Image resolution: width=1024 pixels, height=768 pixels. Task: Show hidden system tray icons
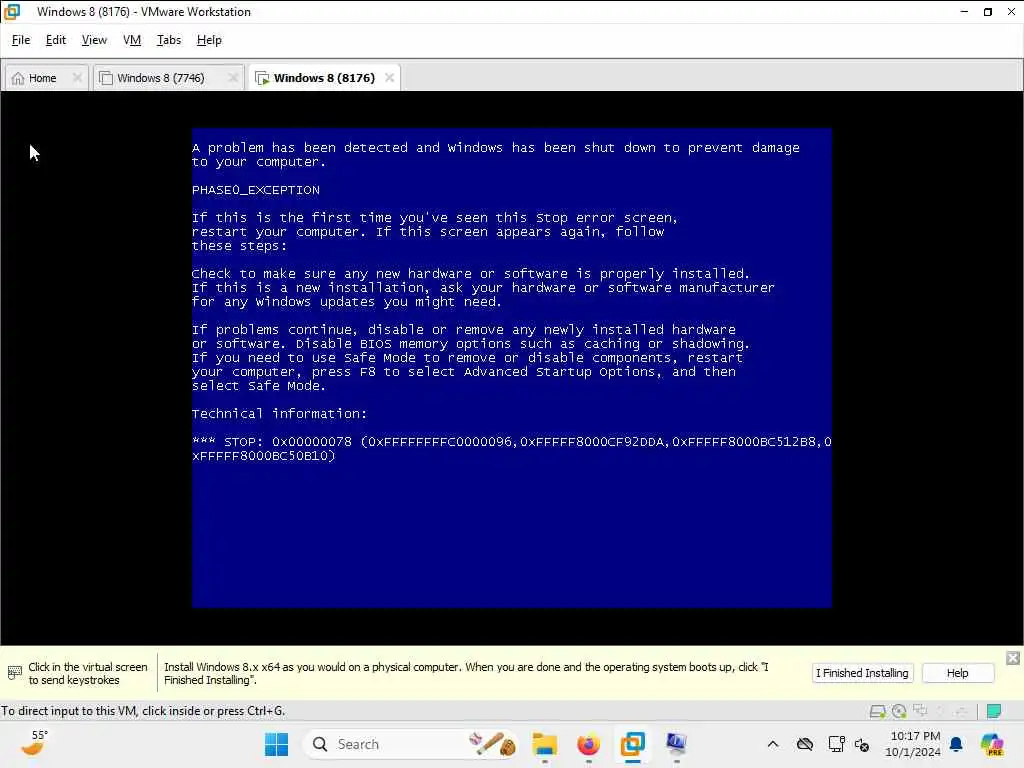773,744
